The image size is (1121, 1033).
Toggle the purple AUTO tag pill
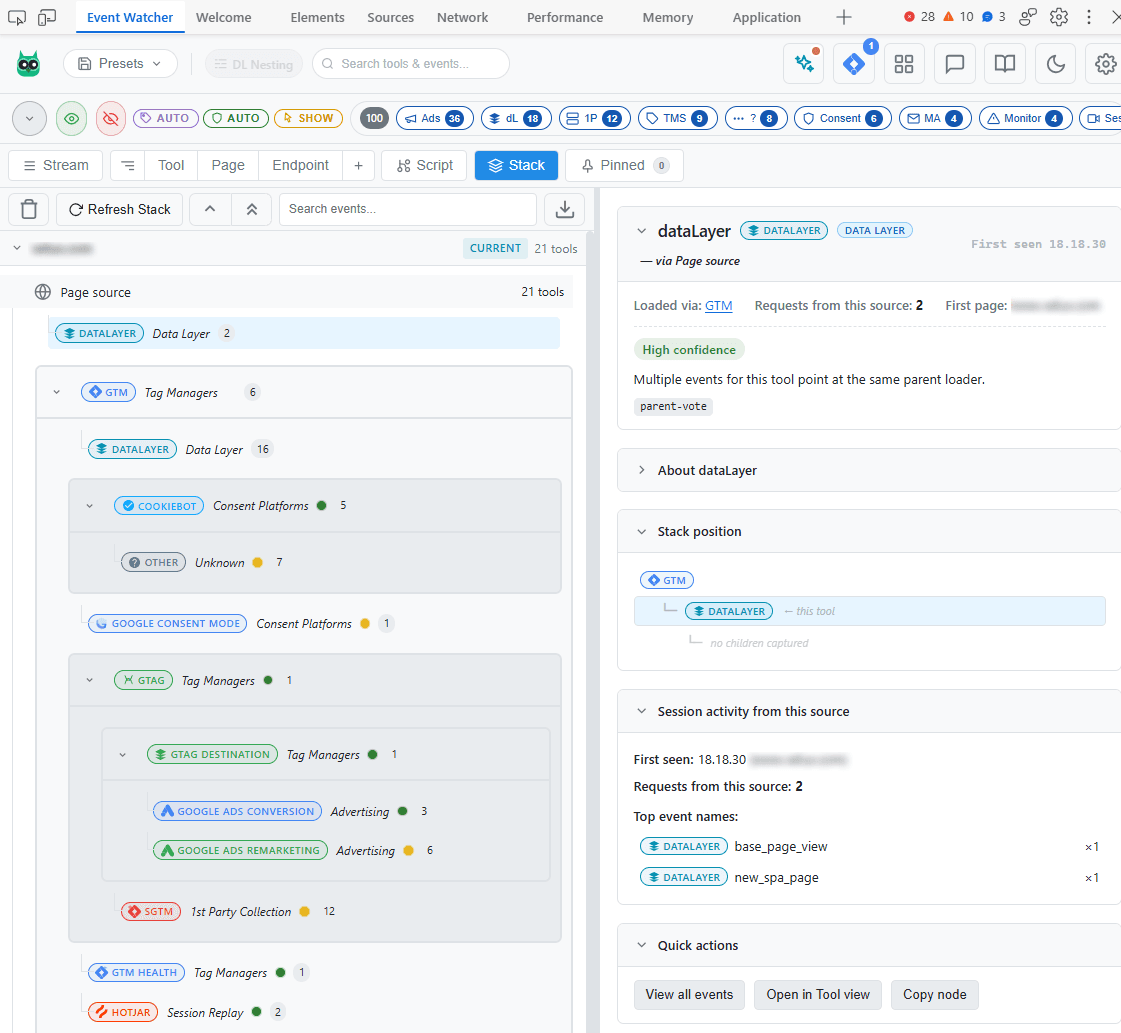pos(165,118)
